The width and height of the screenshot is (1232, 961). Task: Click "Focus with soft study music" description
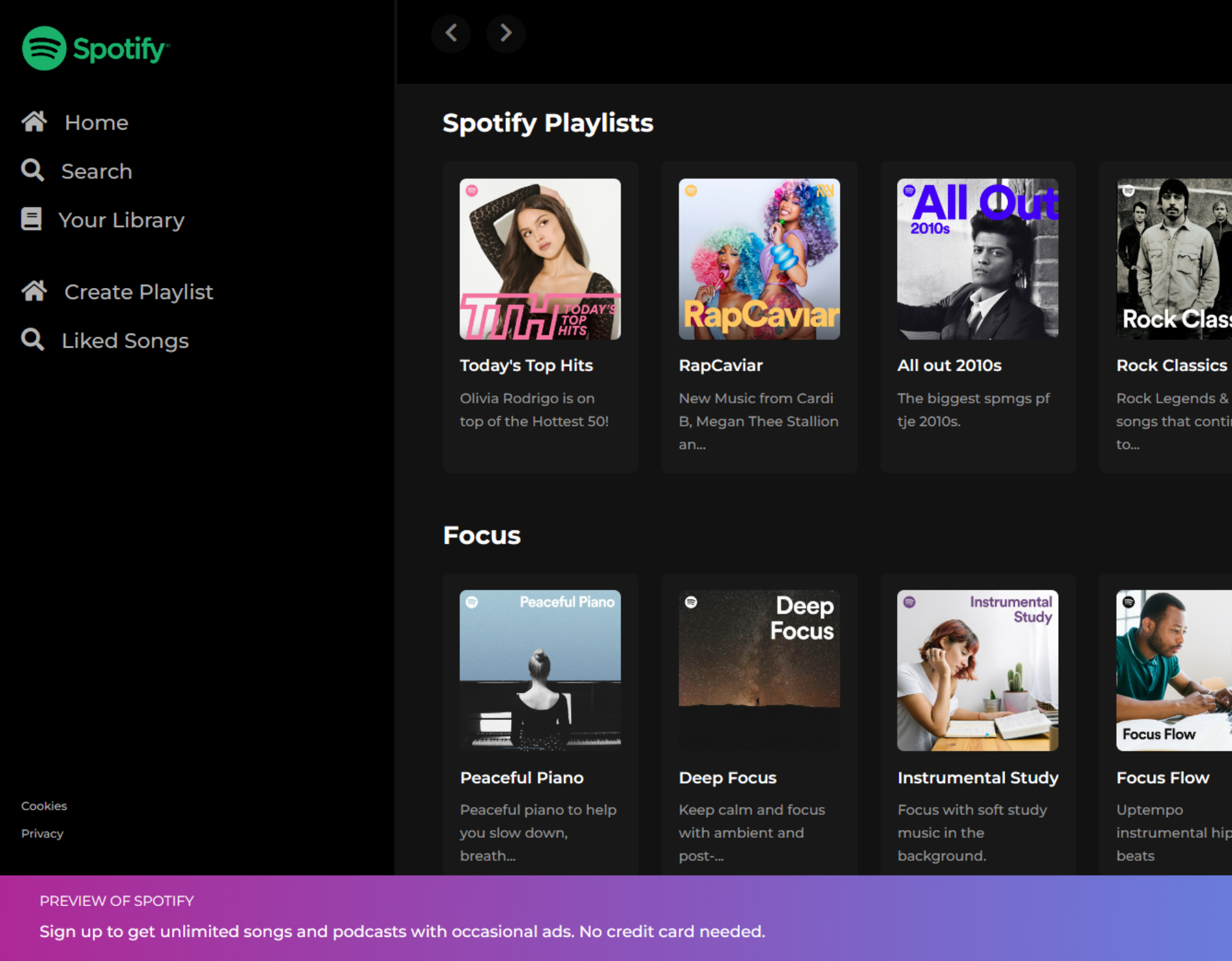coord(972,833)
